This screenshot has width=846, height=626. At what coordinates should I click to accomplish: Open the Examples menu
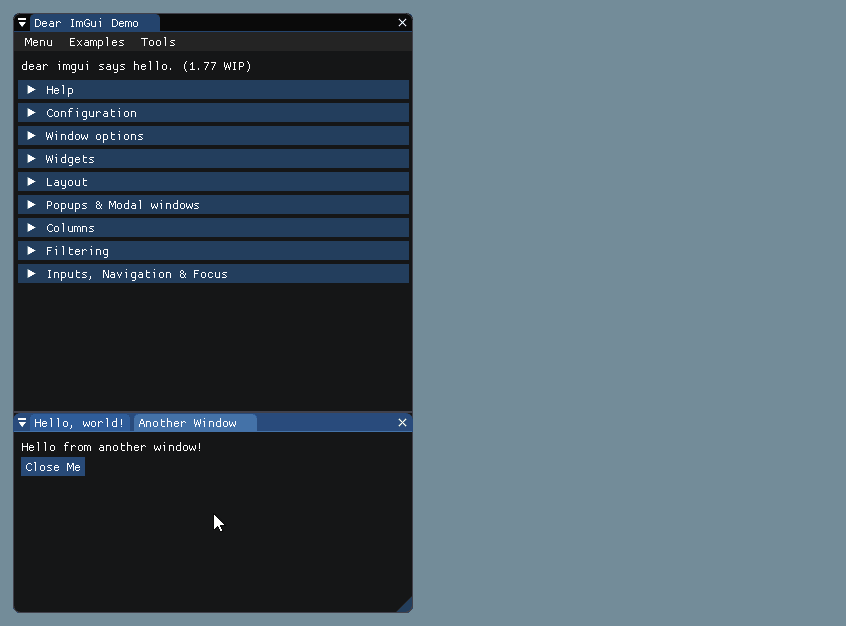(x=96, y=42)
